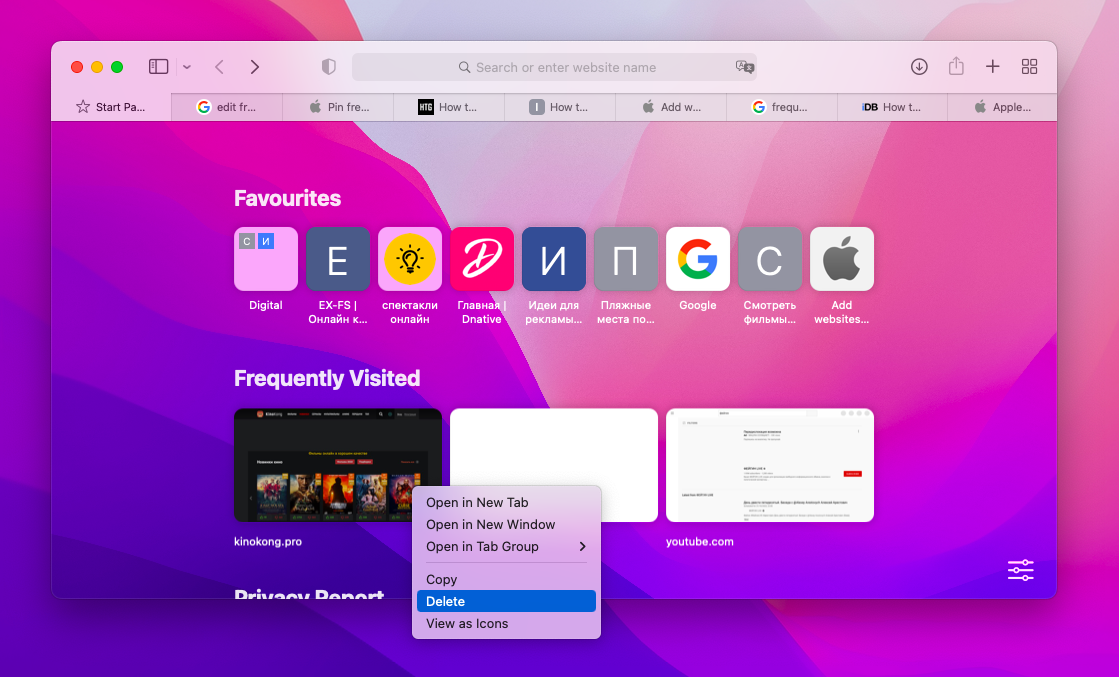Open the Share icon in toolbar
The height and width of the screenshot is (677, 1119).
pos(956,66)
